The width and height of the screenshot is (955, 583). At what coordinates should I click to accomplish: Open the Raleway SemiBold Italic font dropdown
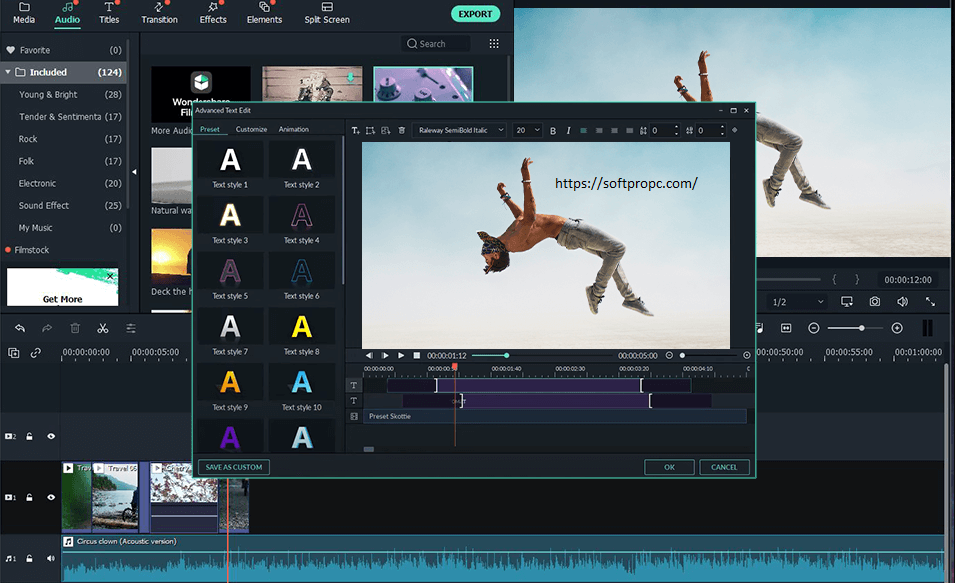tap(459, 130)
